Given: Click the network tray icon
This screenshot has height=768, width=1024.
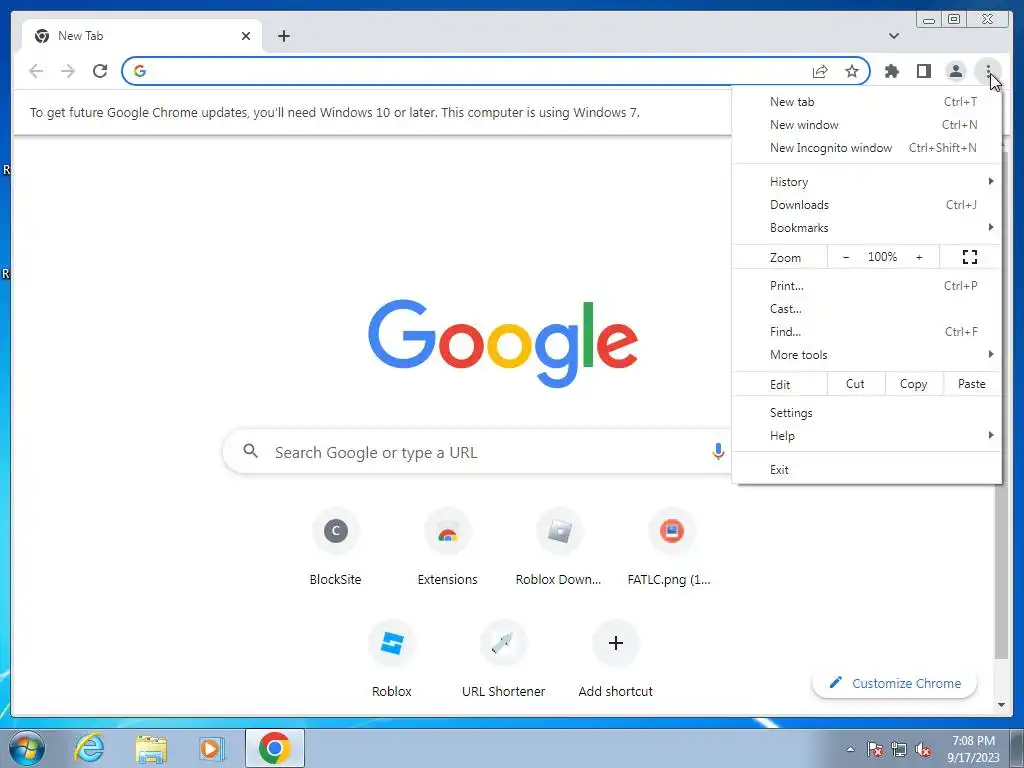Looking at the screenshot, I should 899,749.
